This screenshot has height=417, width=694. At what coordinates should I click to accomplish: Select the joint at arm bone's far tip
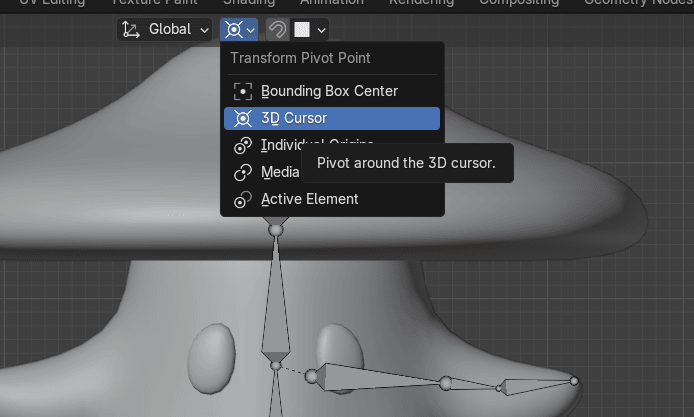pyautogui.click(x=574, y=380)
